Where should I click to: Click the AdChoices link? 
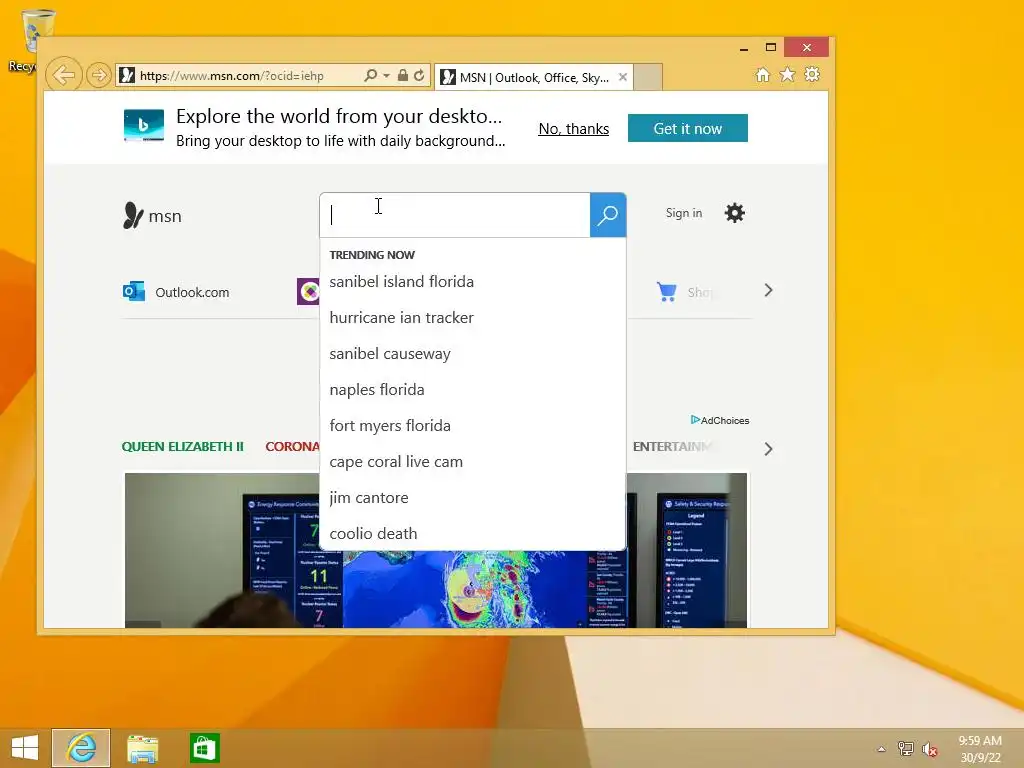720,420
